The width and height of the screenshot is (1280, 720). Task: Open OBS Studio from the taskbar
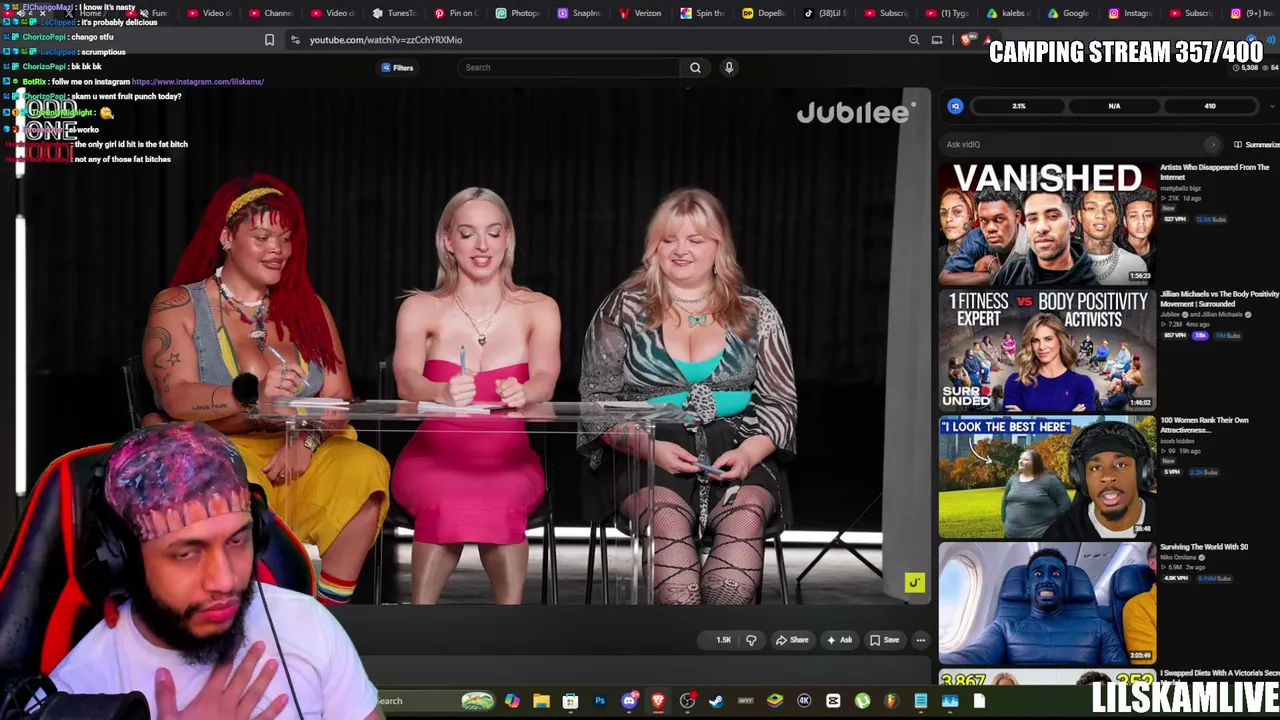[x=687, y=701]
